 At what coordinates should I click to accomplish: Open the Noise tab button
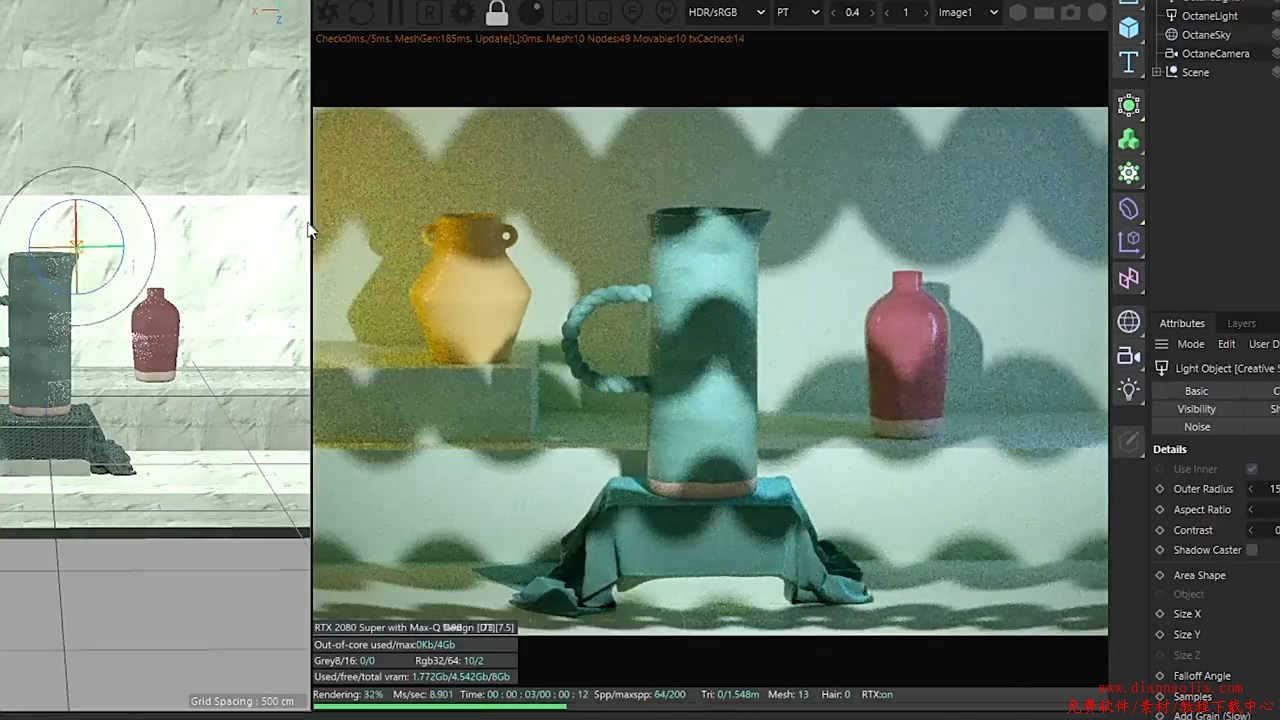[x=1196, y=427]
